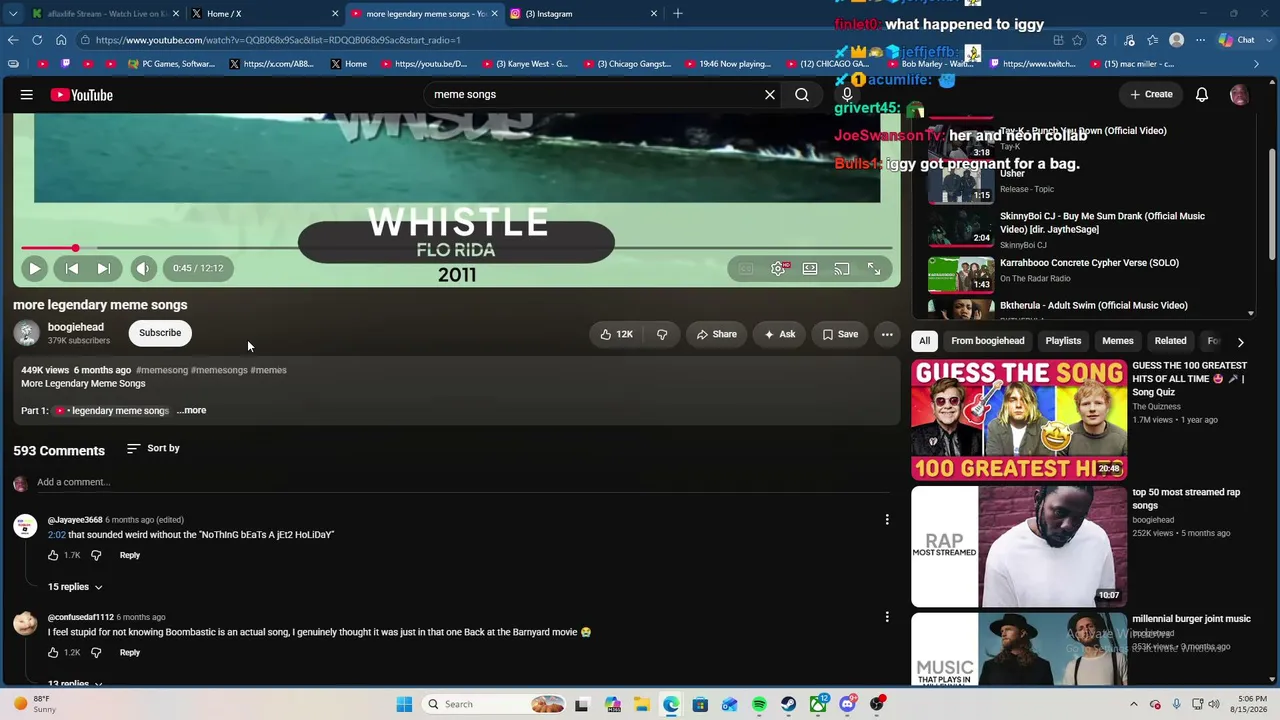Open the boogiehead channel avatar
1280x720 pixels.
click(x=26, y=333)
